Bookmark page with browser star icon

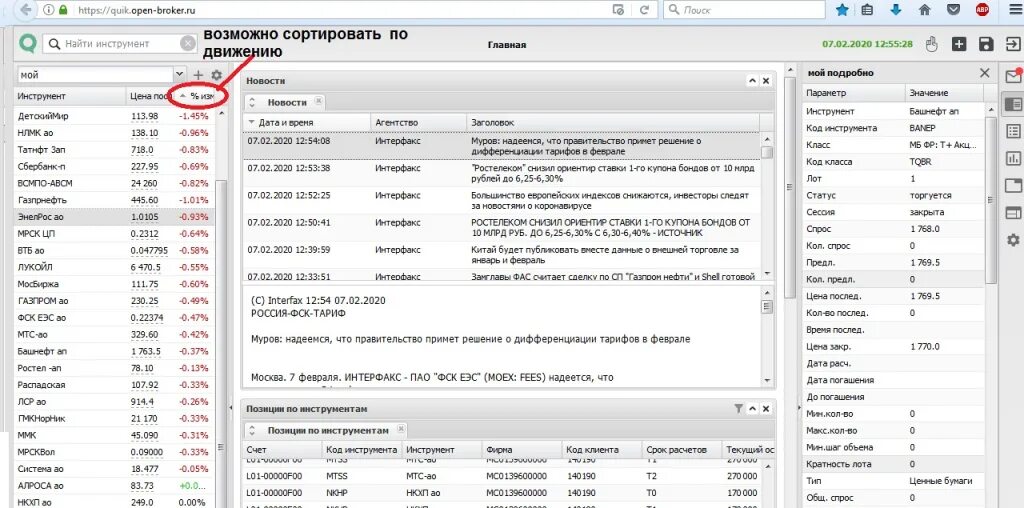[842, 10]
